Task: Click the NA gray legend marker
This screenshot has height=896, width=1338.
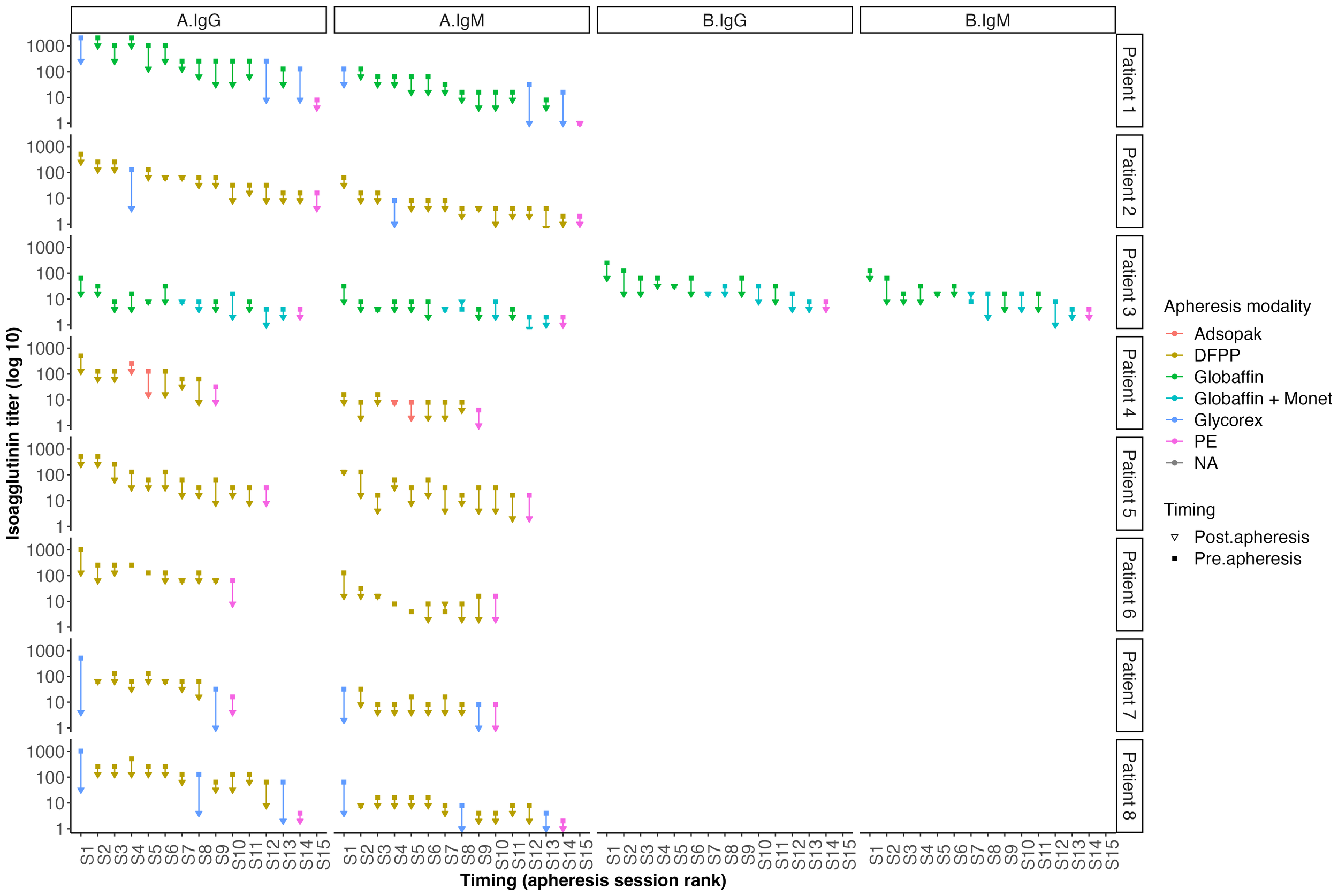Action: (1174, 463)
